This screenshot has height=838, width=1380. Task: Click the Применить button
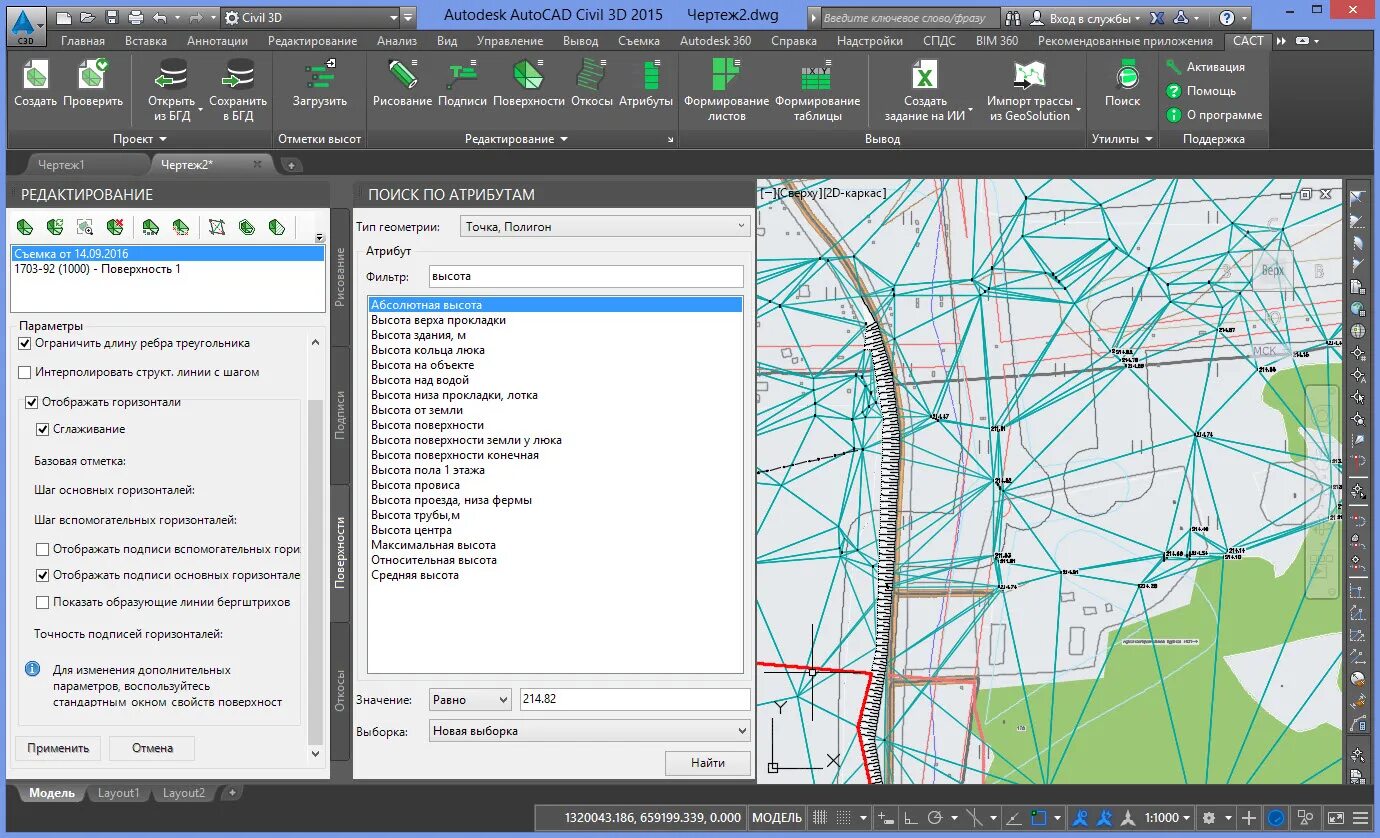(x=58, y=748)
